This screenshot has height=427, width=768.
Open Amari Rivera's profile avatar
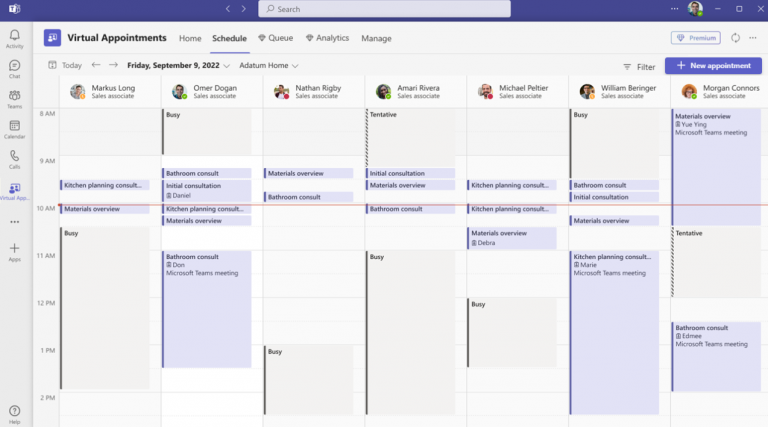(383, 91)
